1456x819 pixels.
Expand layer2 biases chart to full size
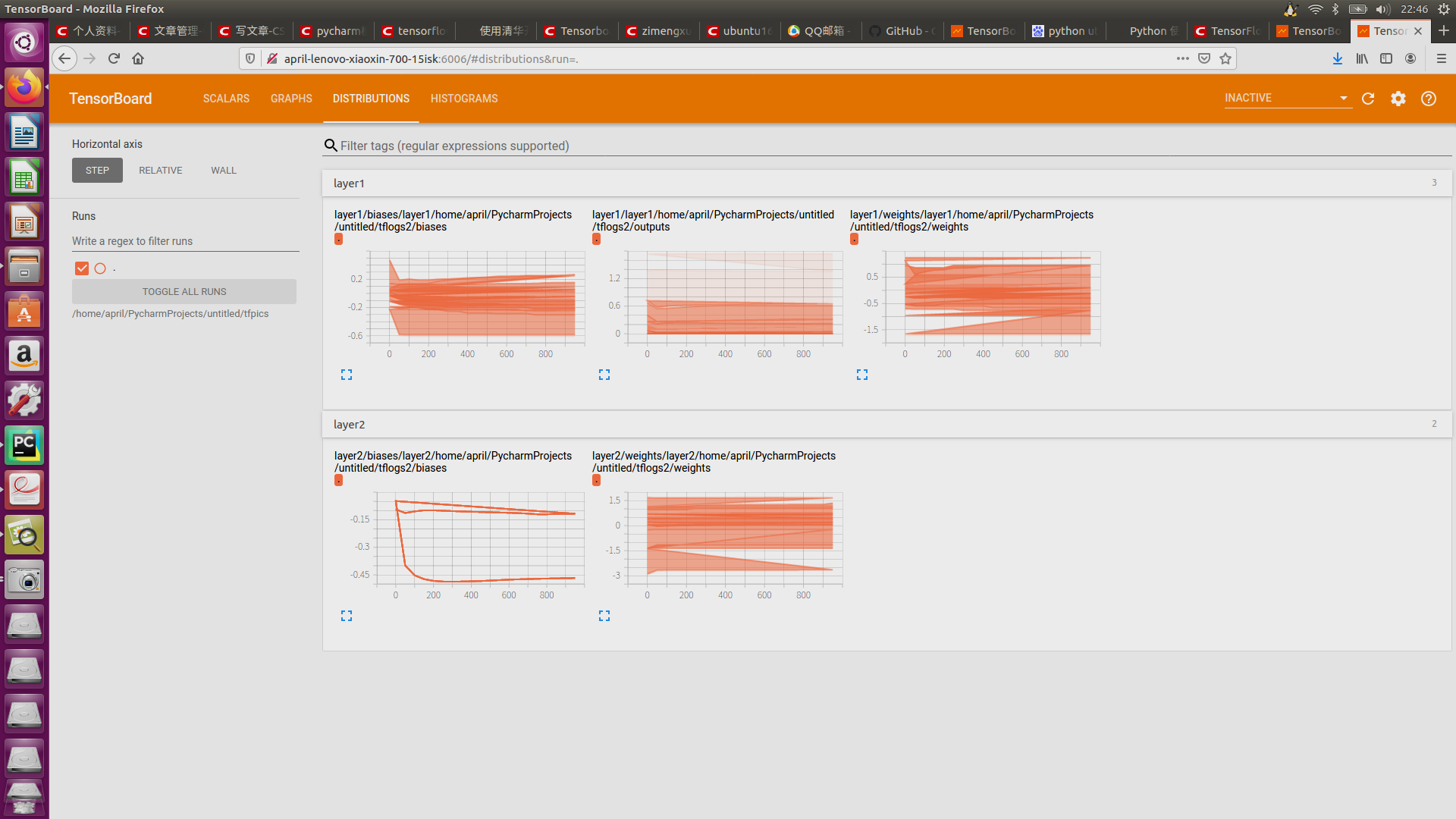point(347,616)
